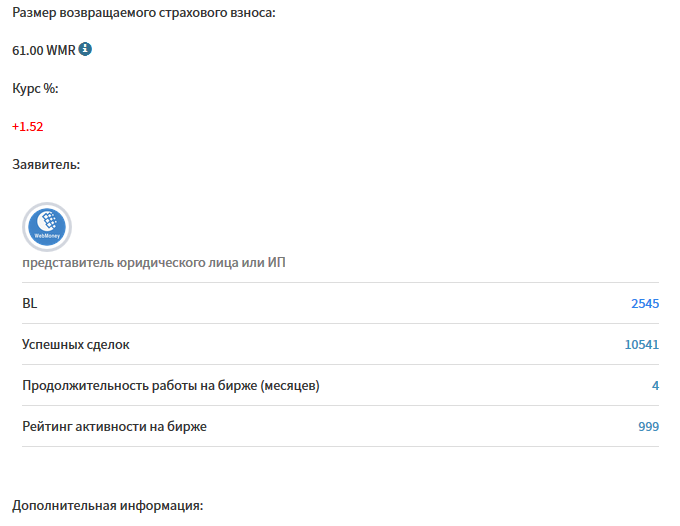This screenshot has height=526, width=680.
Task: Click the 'Курс %:' label
Action: (x=35, y=88)
